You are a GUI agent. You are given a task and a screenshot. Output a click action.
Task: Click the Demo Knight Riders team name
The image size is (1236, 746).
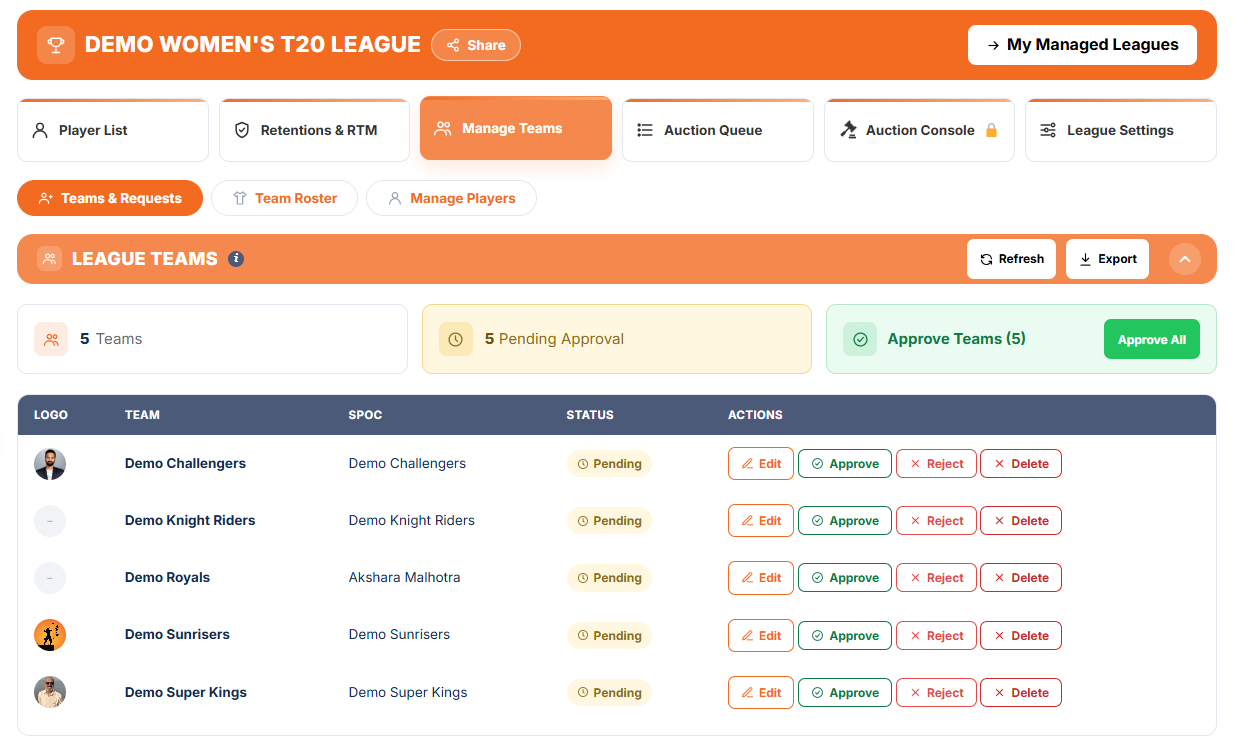(x=190, y=521)
